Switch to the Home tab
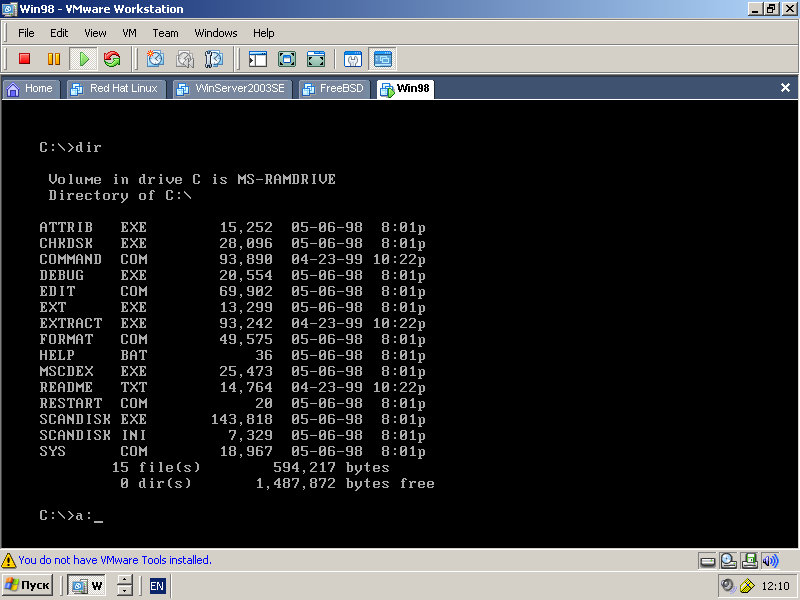 click(x=31, y=89)
